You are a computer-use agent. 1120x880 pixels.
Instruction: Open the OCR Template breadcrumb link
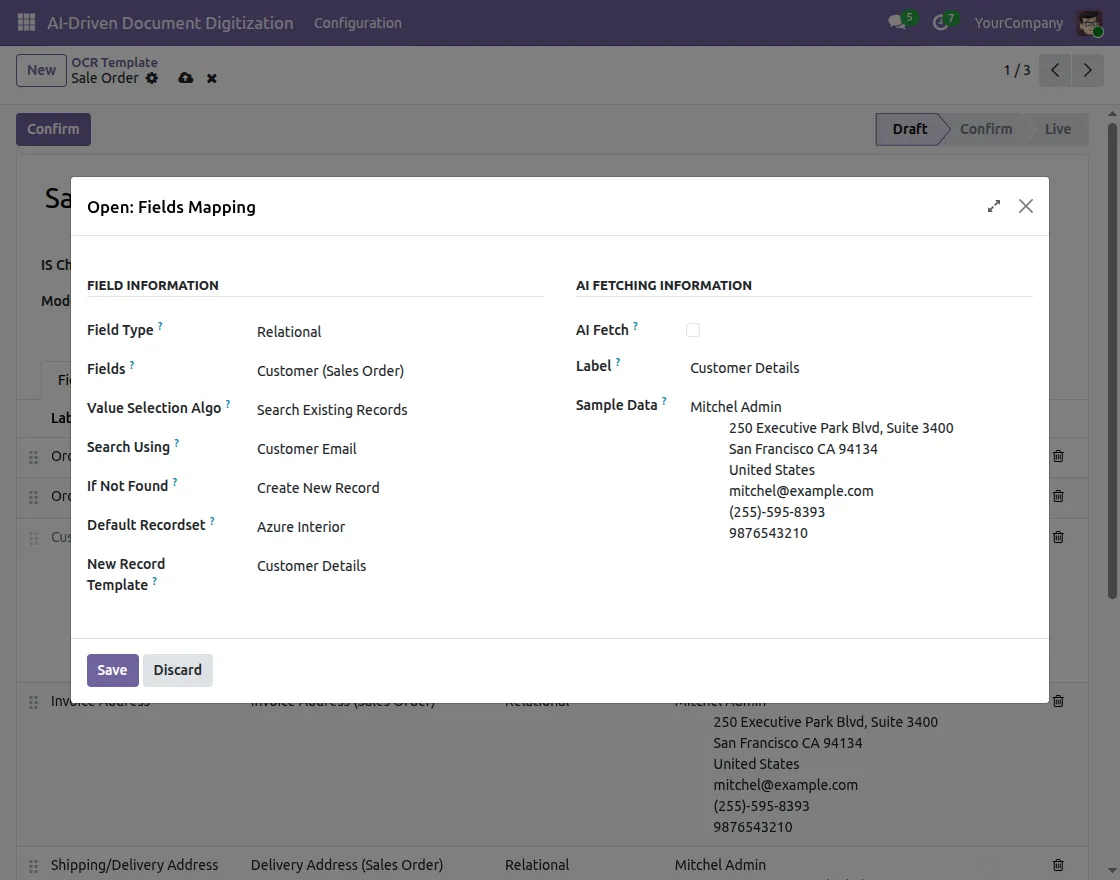pyautogui.click(x=114, y=62)
